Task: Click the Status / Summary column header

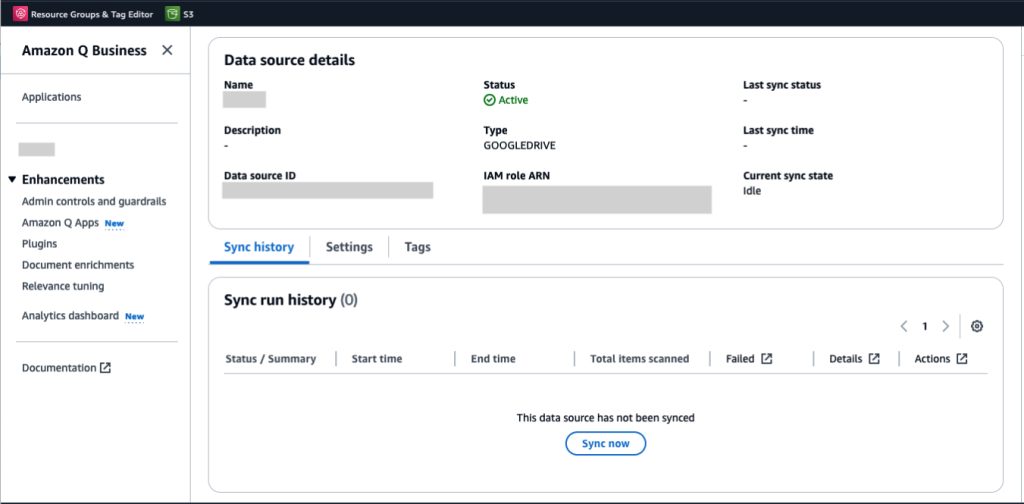Action: pos(270,358)
